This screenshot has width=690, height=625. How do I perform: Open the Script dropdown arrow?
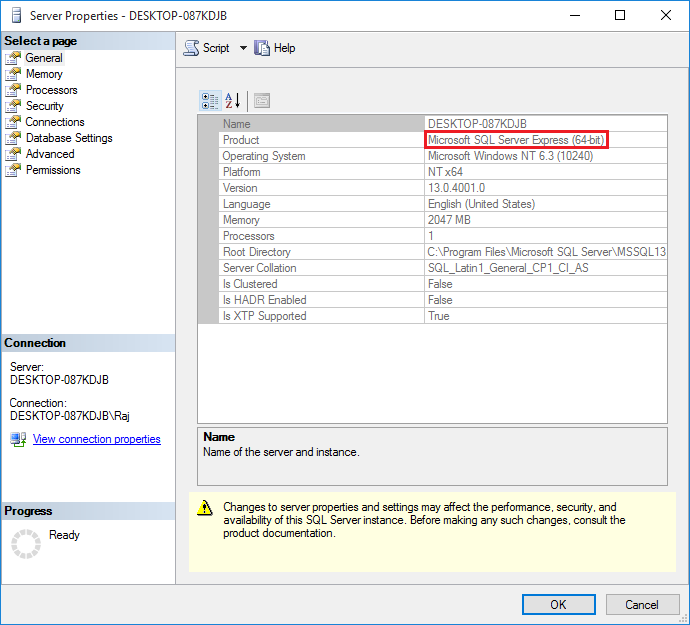(x=243, y=48)
